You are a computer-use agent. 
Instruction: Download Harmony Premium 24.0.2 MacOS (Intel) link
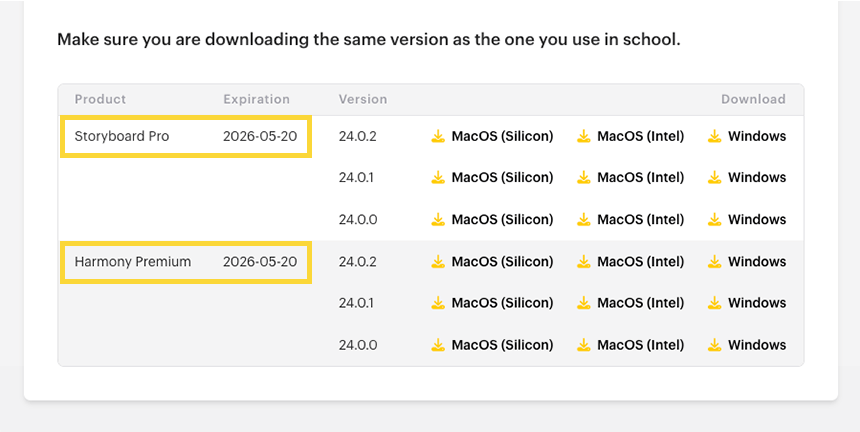coord(640,262)
